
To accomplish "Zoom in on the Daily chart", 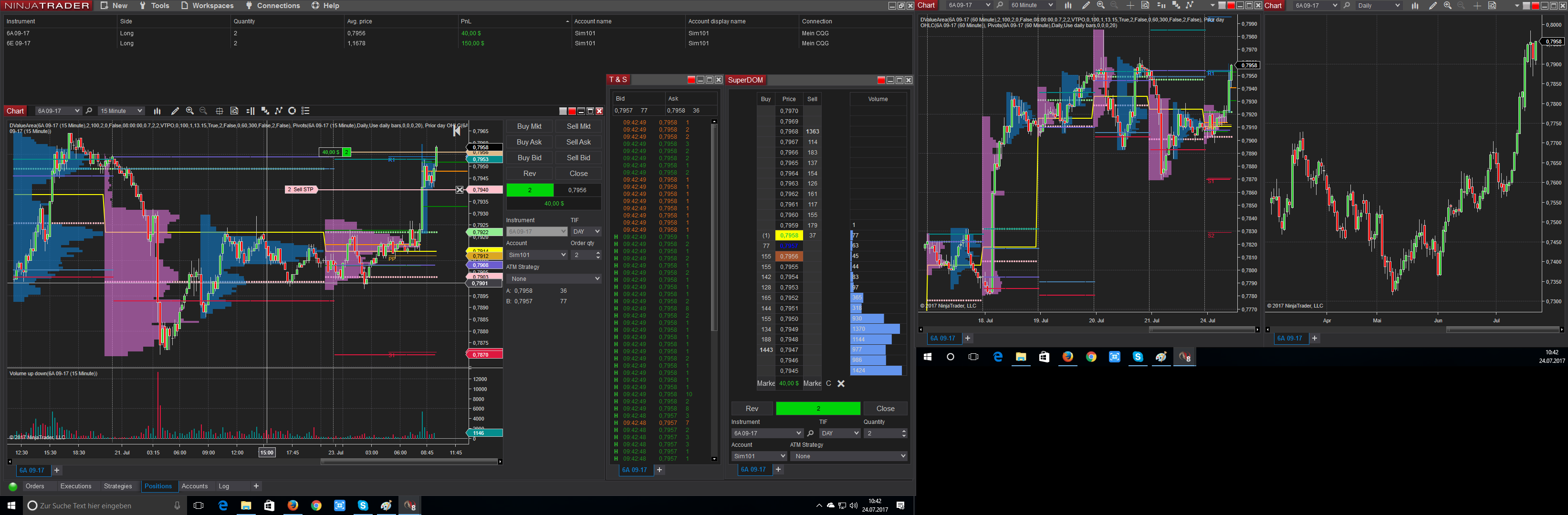I will click(x=1447, y=5).
